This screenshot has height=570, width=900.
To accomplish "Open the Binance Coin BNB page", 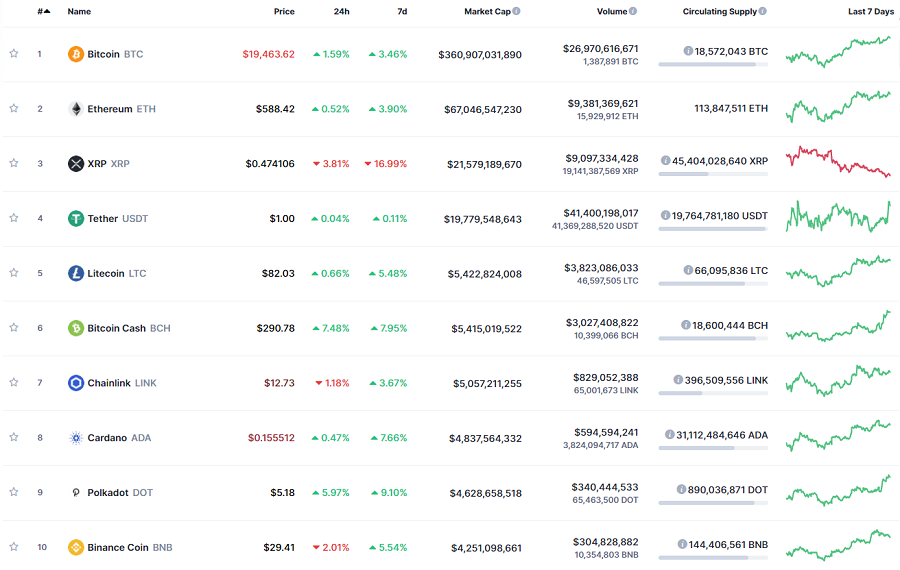I will tap(130, 547).
